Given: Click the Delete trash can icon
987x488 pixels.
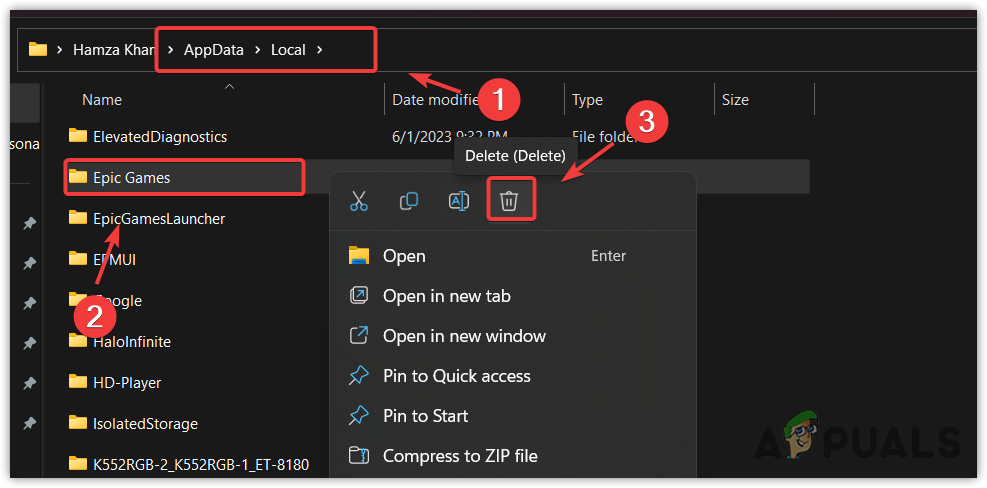Looking at the screenshot, I should pos(509,201).
